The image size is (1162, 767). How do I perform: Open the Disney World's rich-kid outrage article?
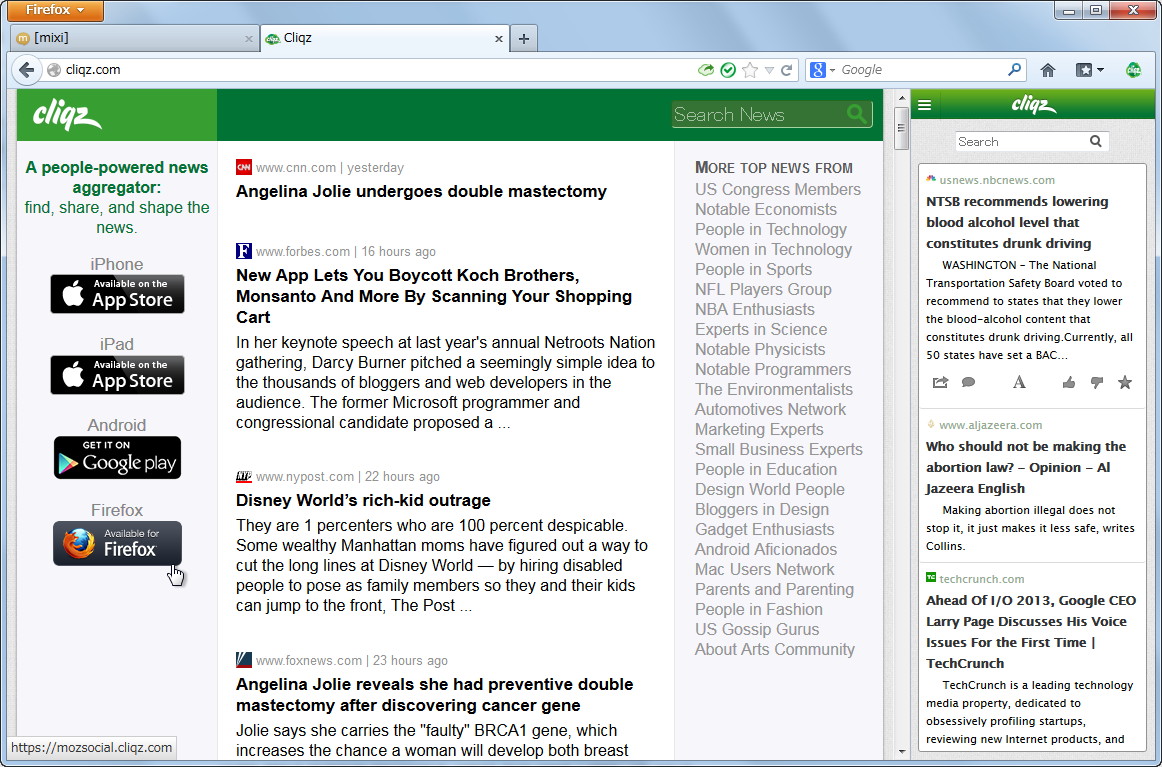(363, 500)
